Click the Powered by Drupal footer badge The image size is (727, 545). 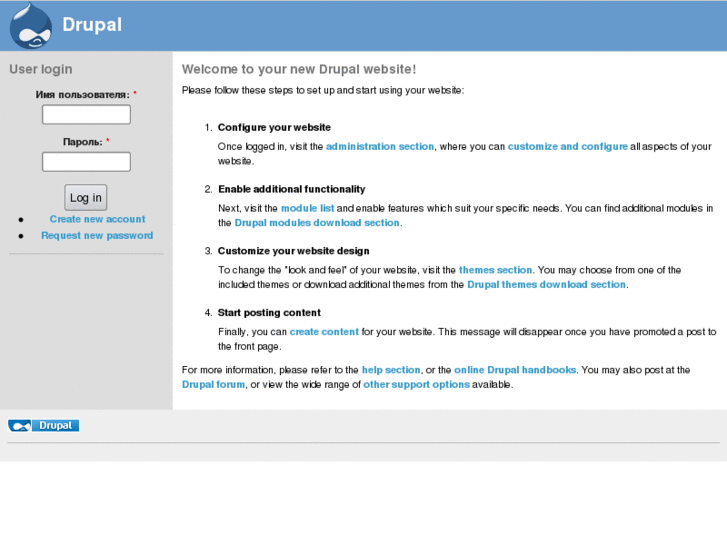(x=44, y=425)
